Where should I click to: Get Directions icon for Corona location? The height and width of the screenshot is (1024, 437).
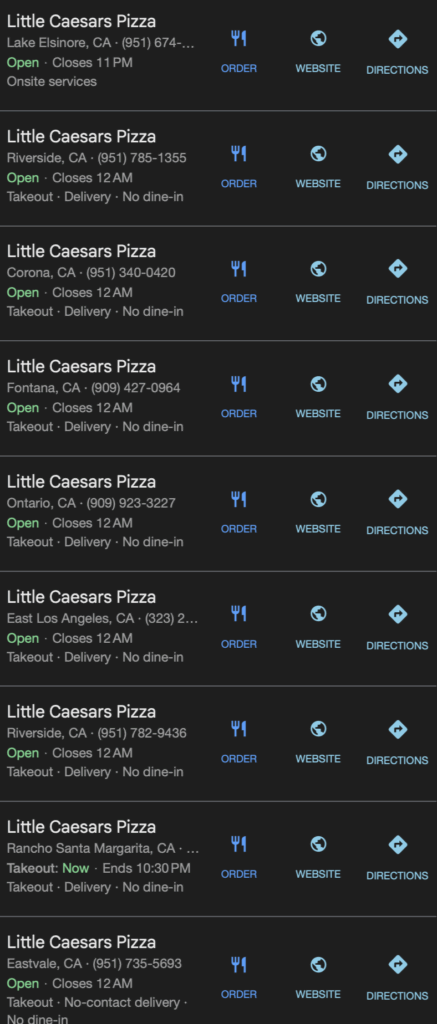(x=397, y=269)
